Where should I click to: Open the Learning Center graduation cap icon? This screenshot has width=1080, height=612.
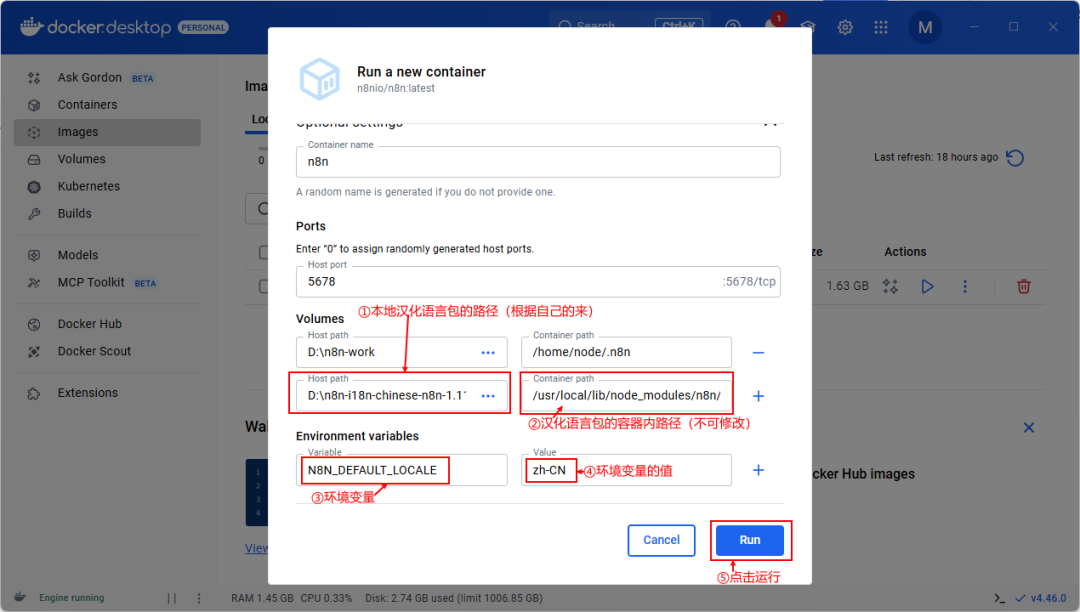point(807,27)
